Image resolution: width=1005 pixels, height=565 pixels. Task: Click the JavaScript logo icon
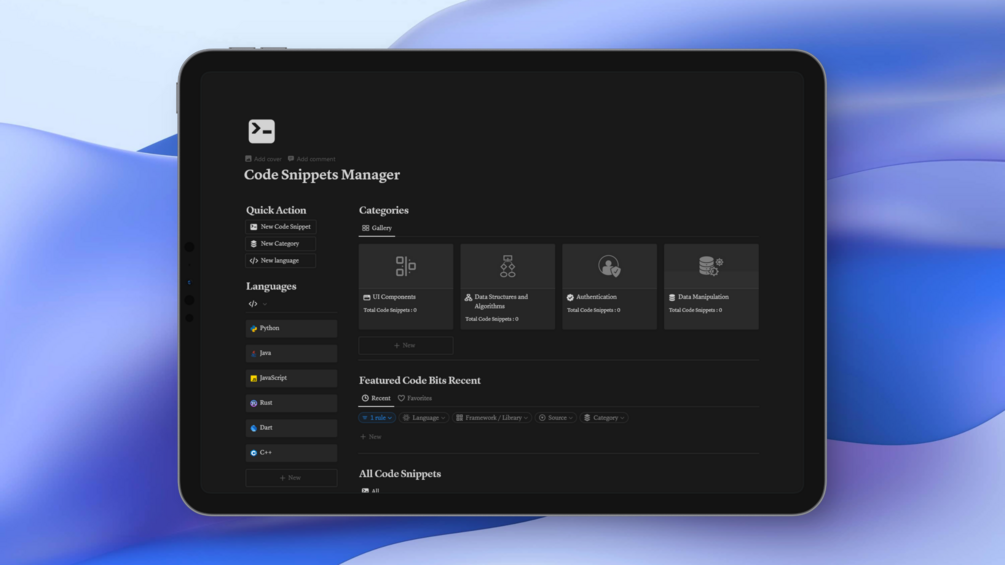254,379
